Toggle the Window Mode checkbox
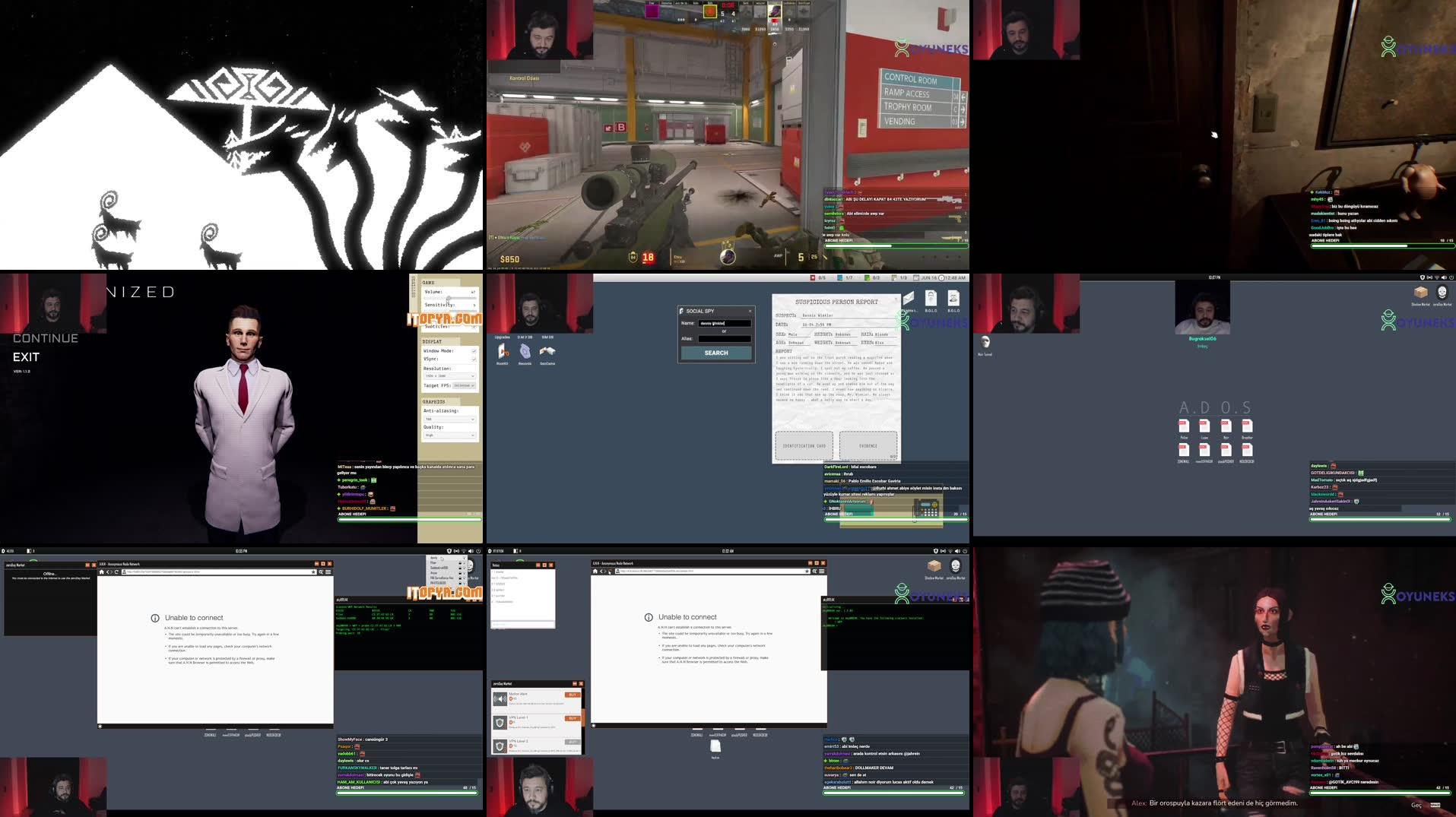Image resolution: width=1456 pixels, height=817 pixels. [474, 351]
